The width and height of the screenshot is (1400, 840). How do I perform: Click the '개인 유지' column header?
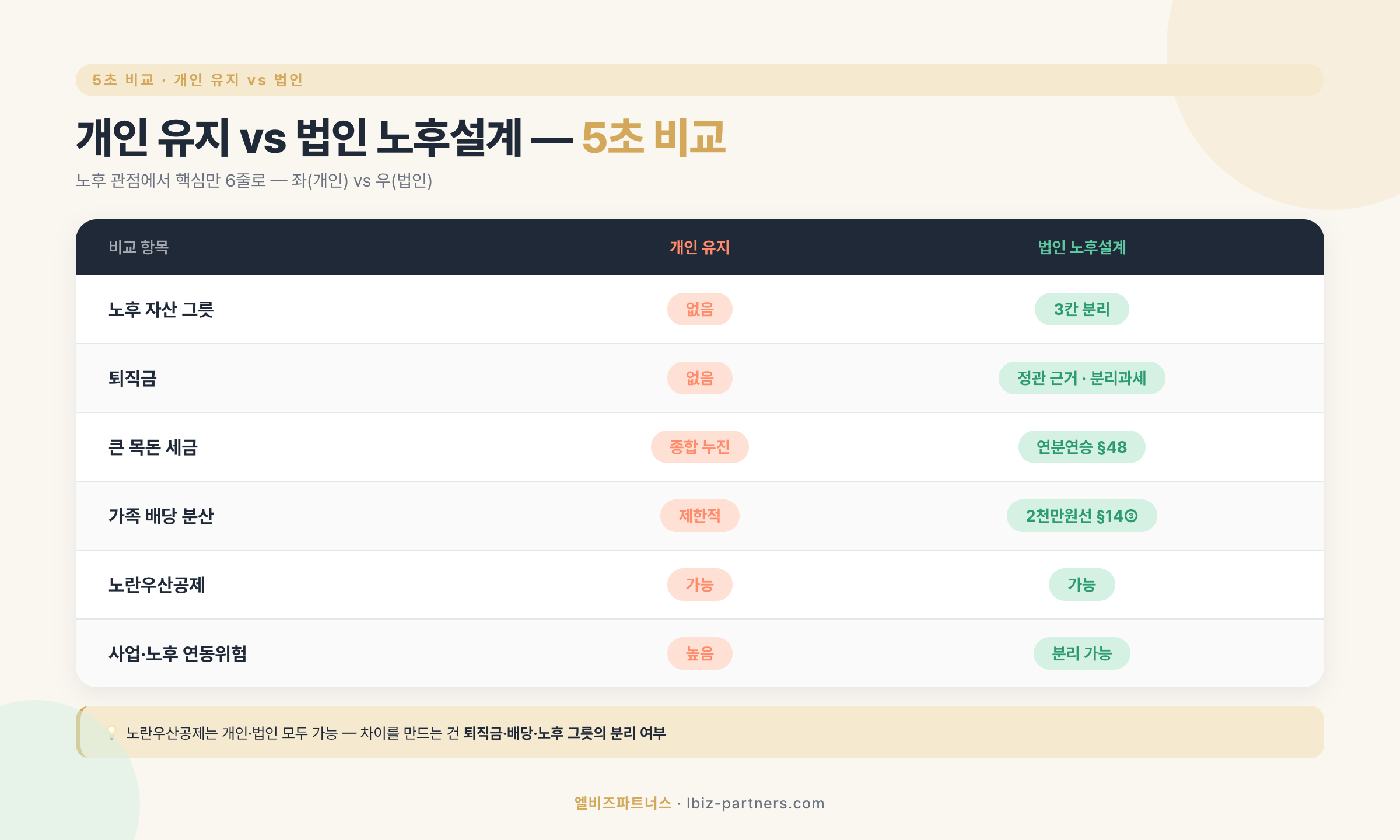click(699, 247)
